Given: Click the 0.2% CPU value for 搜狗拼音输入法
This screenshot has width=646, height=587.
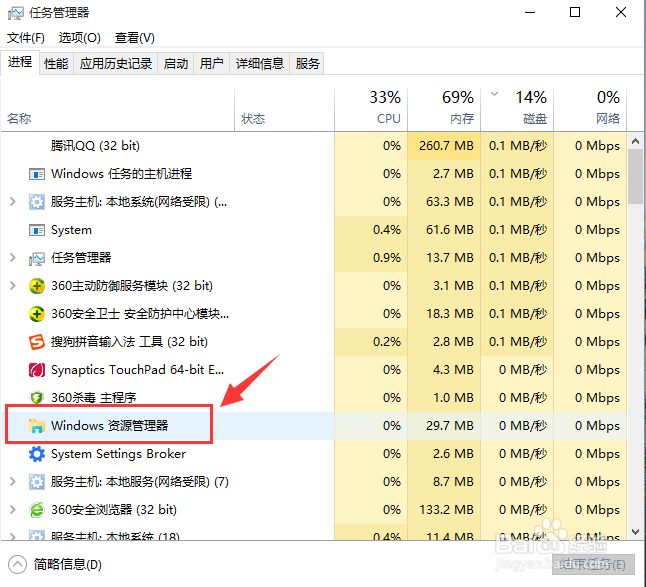Looking at the screenshot, I should [x=387, y=342].
